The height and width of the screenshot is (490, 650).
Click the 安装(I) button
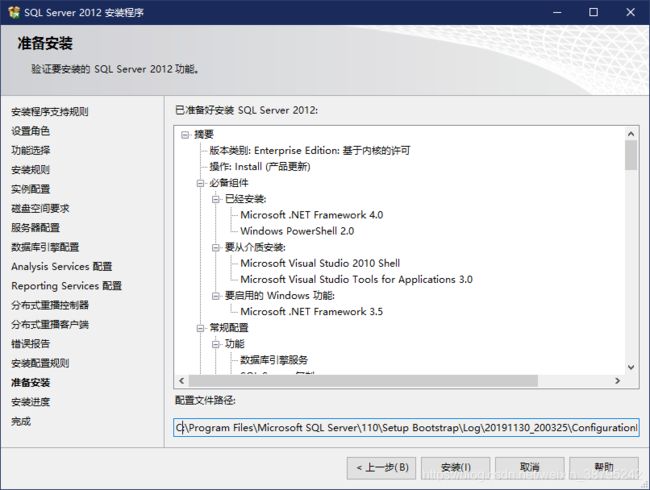point(456,468)
